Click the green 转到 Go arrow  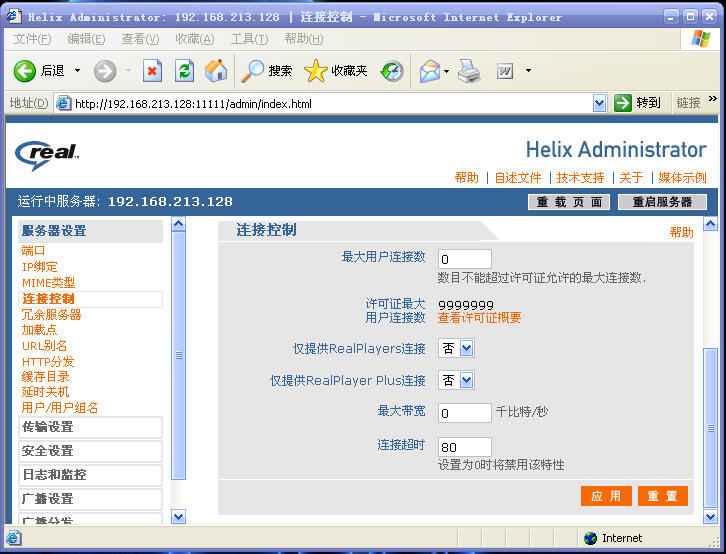(622, 103)
